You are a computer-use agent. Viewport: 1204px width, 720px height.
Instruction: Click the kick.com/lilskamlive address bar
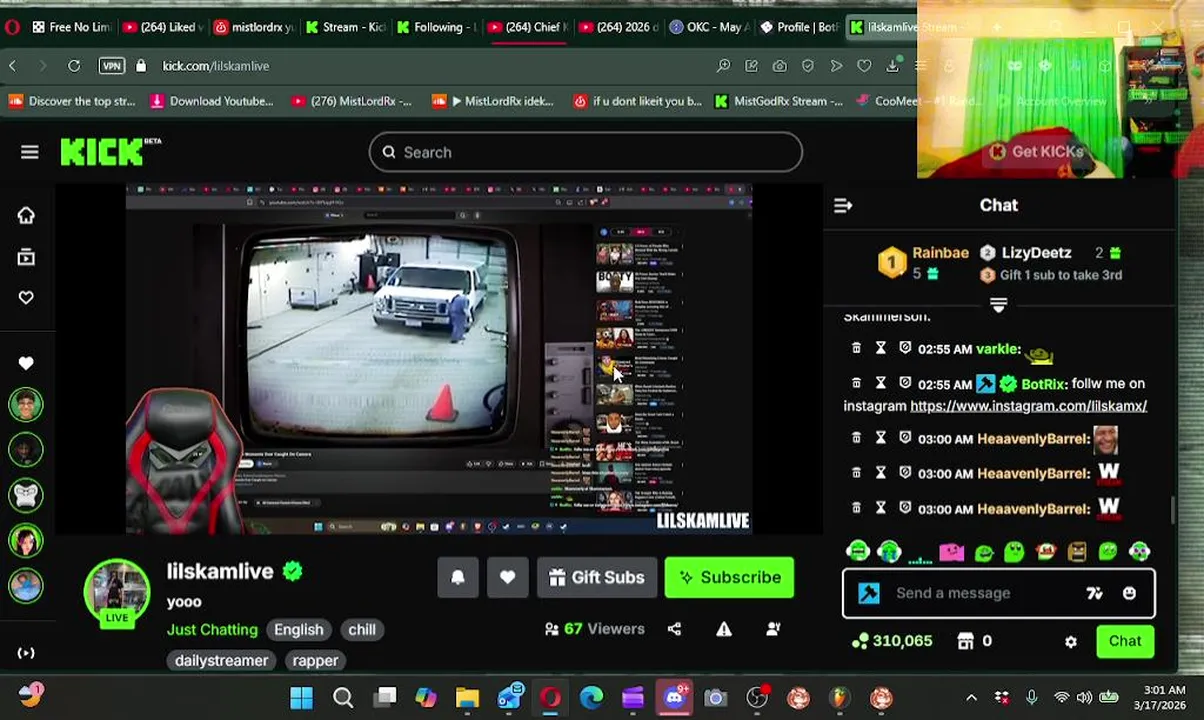point(215,66)
